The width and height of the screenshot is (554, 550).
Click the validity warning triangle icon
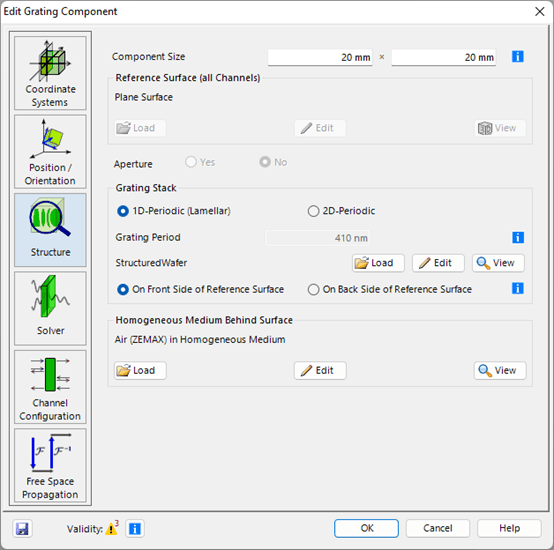(111, 528)
